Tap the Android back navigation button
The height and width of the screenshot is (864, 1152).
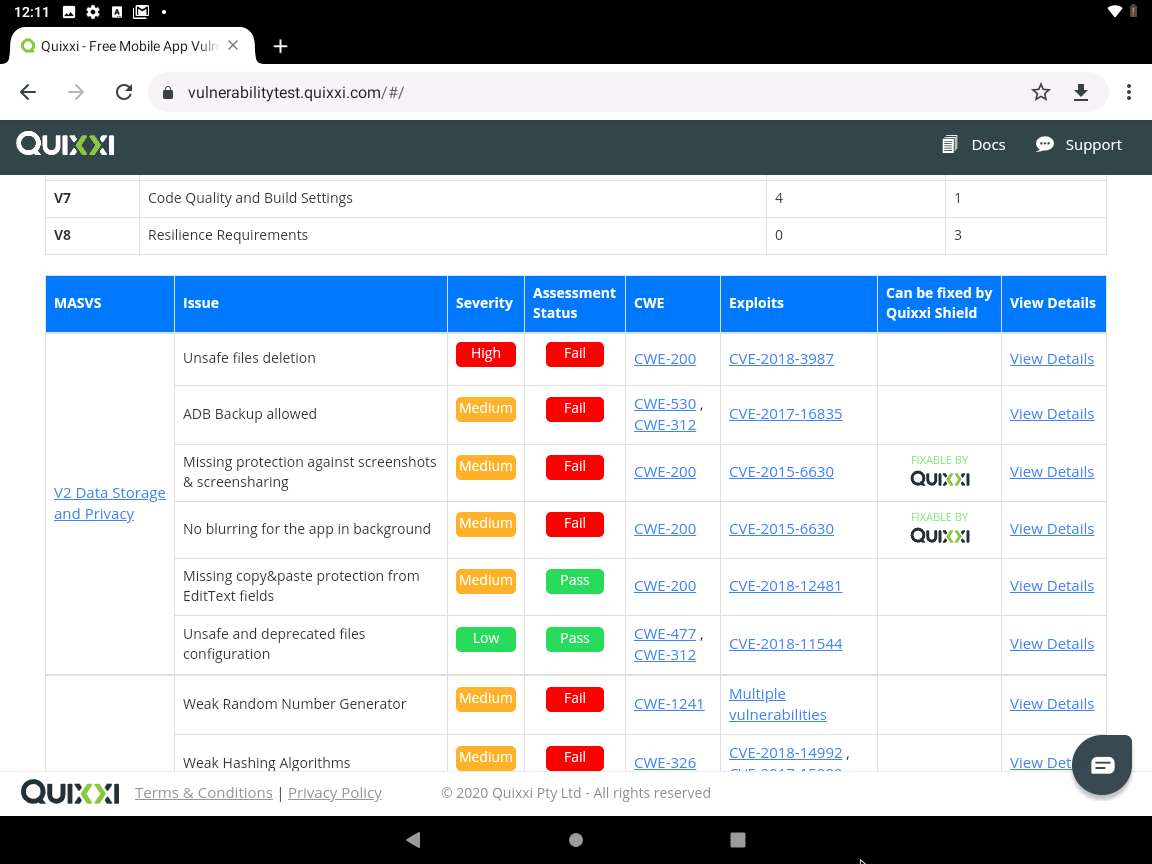click(413, 840)
